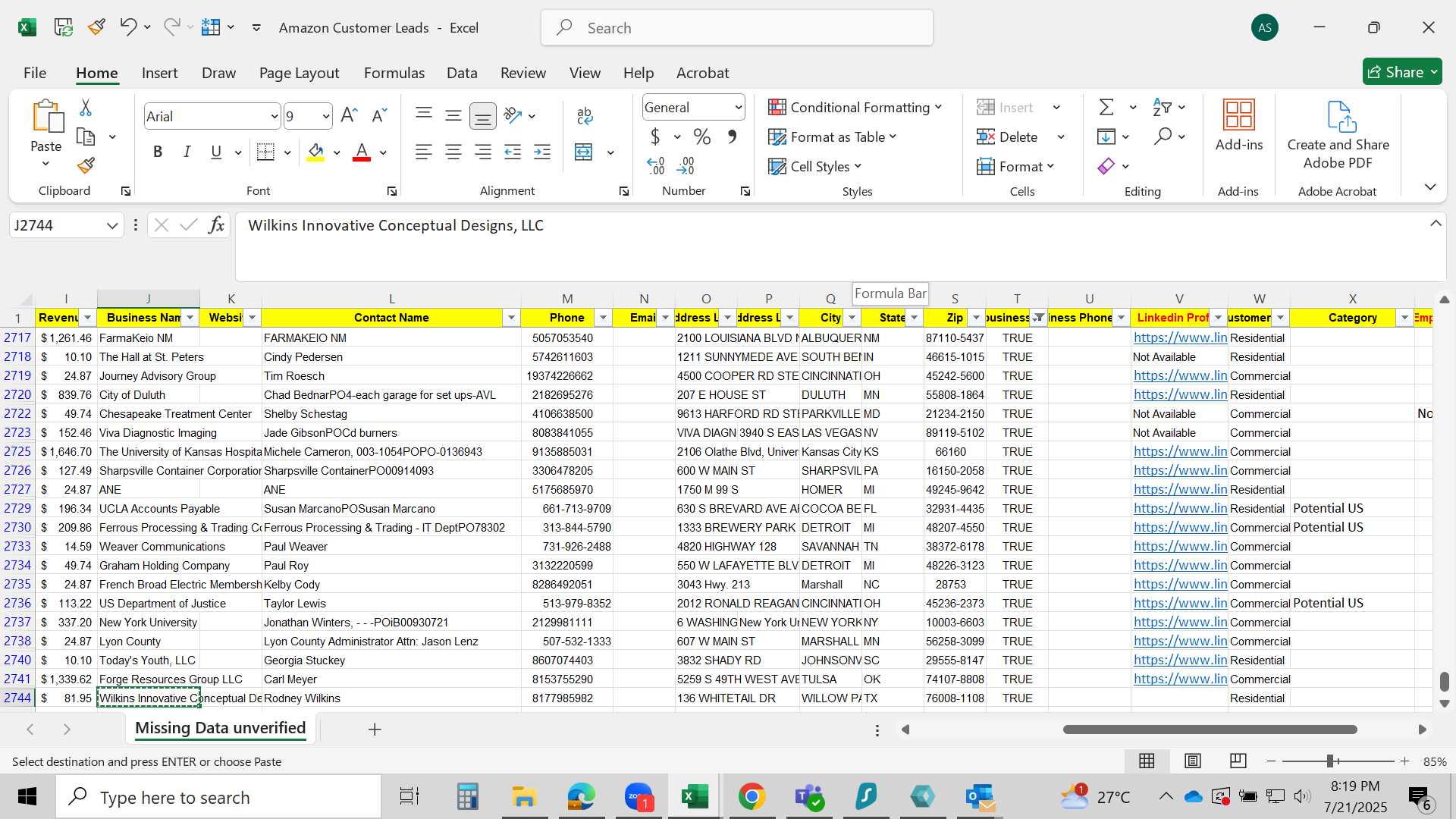Open the Contact Name column filter dropdown
This screenshot has height=819, width=1456.
click(x=512, y=318)
